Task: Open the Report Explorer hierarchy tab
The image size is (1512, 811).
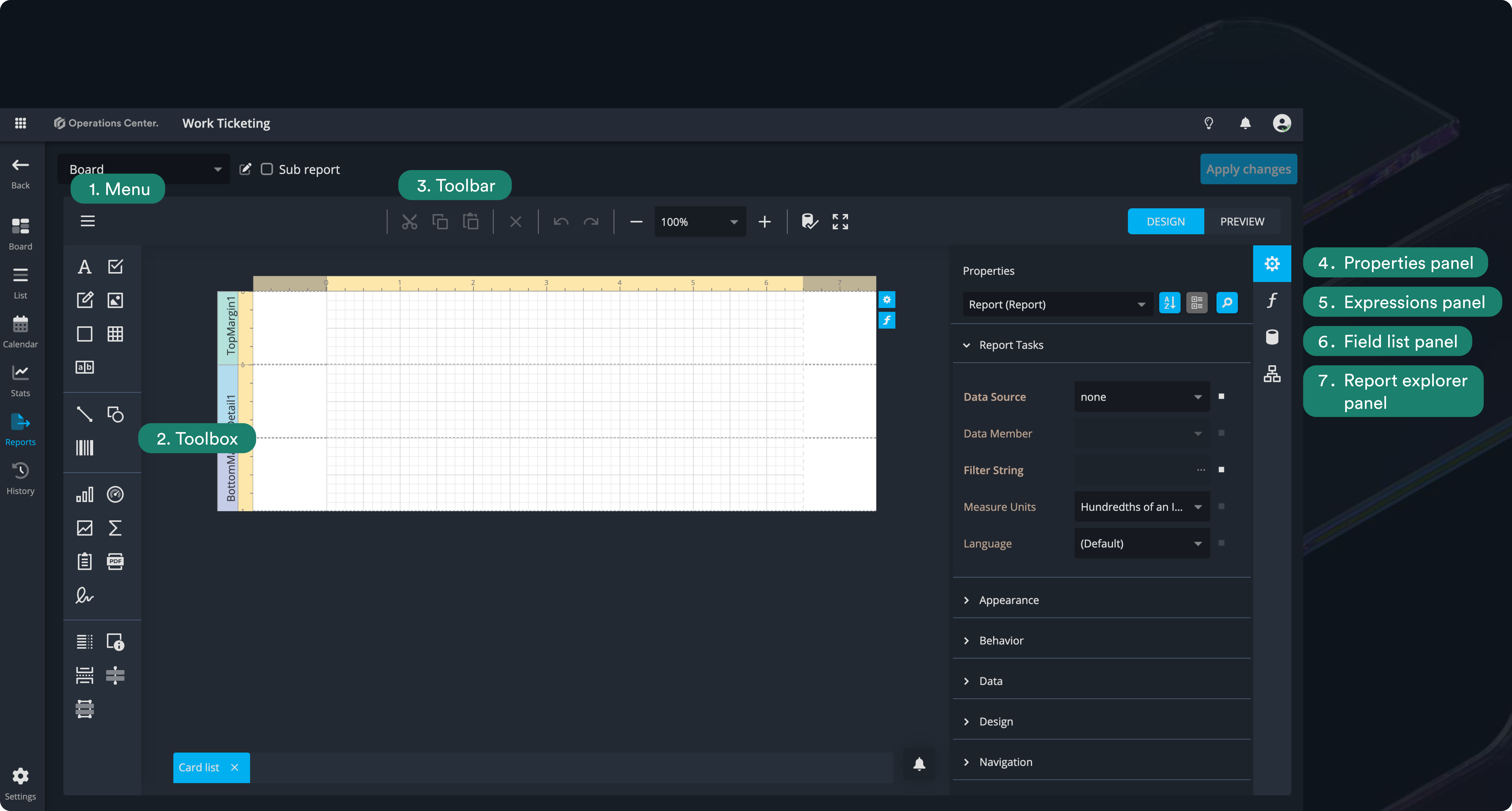Action: click(1272, 374)
